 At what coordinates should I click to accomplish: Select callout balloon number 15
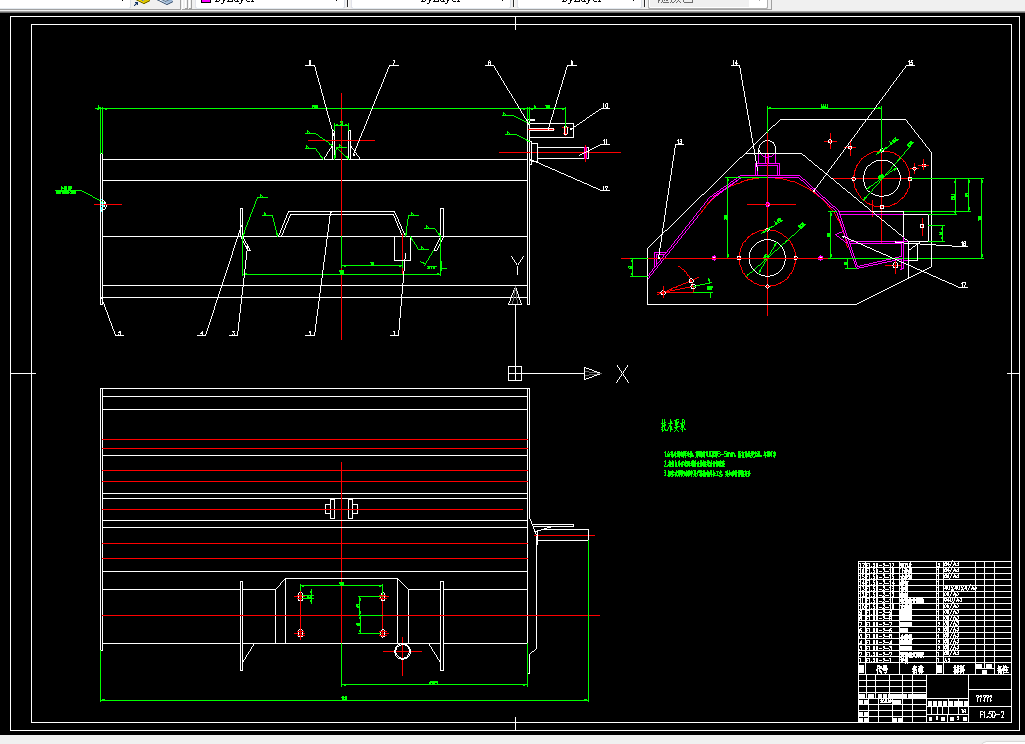tap(911, 63)
